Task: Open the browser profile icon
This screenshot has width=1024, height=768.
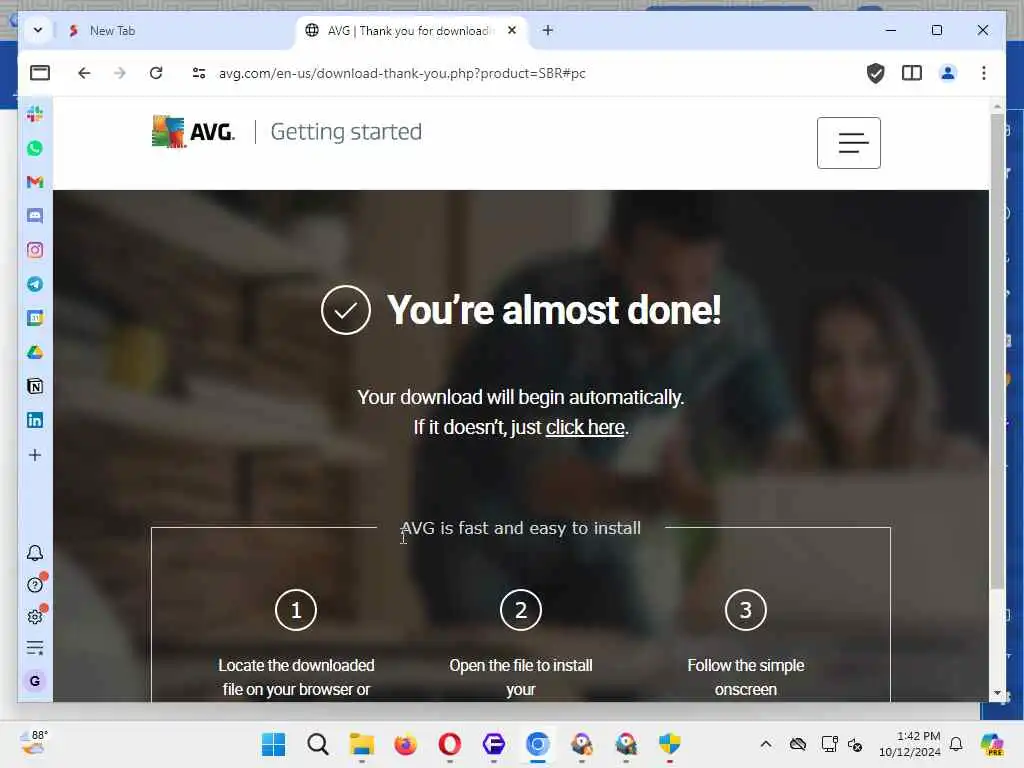Action: (948, 72)
